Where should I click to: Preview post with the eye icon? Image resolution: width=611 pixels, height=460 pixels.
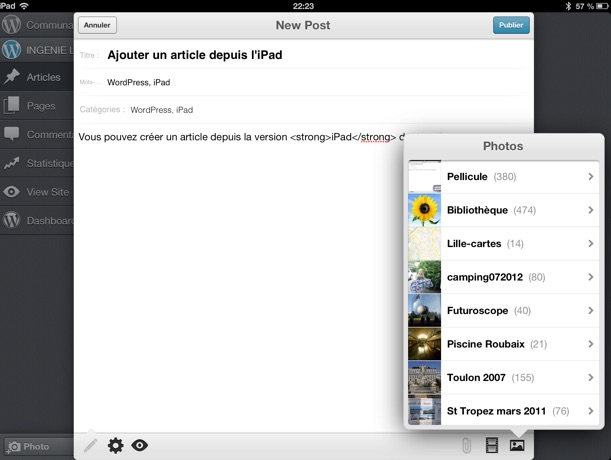point(140,445)
